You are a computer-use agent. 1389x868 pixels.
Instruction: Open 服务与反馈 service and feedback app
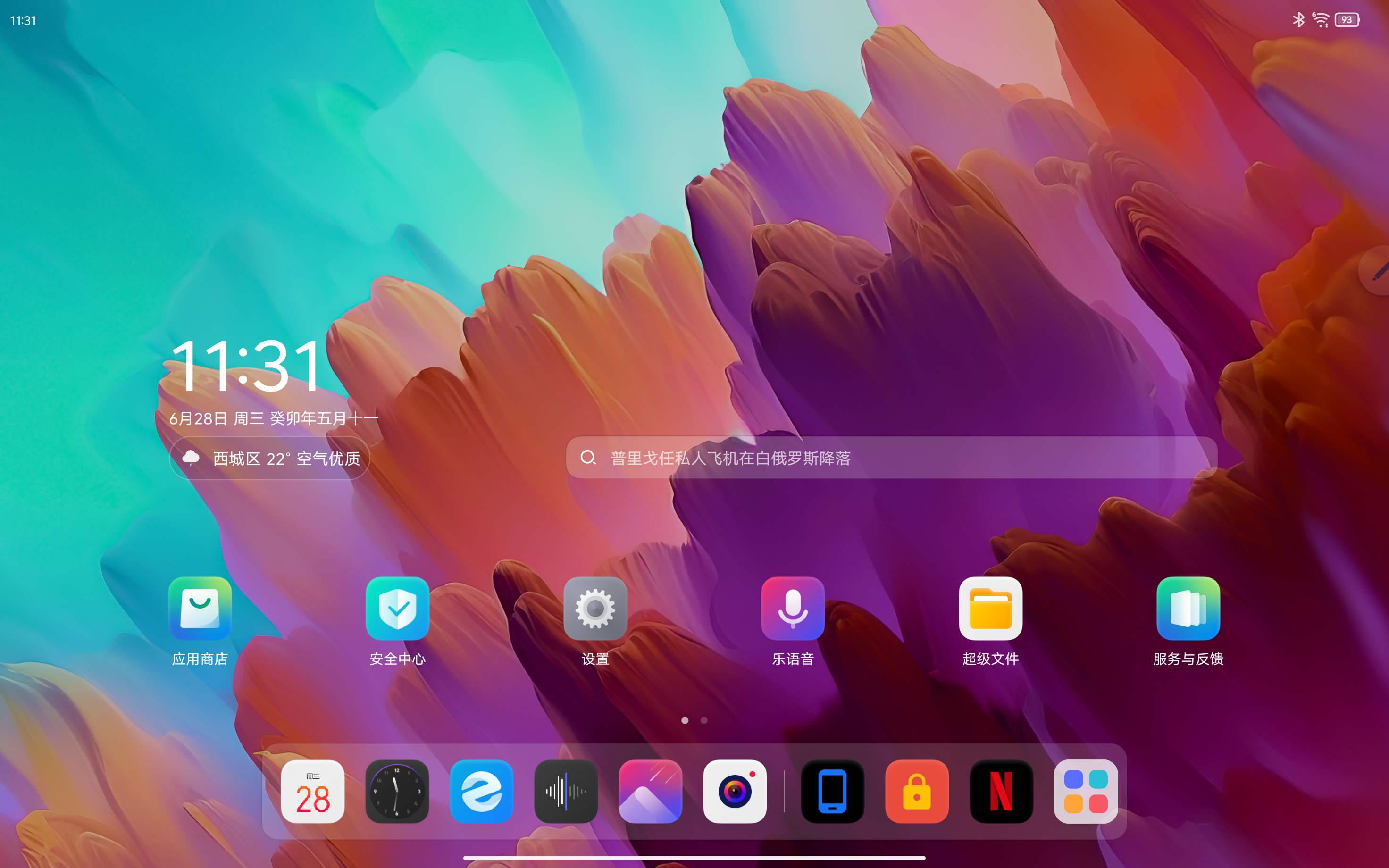point(1188,609)
